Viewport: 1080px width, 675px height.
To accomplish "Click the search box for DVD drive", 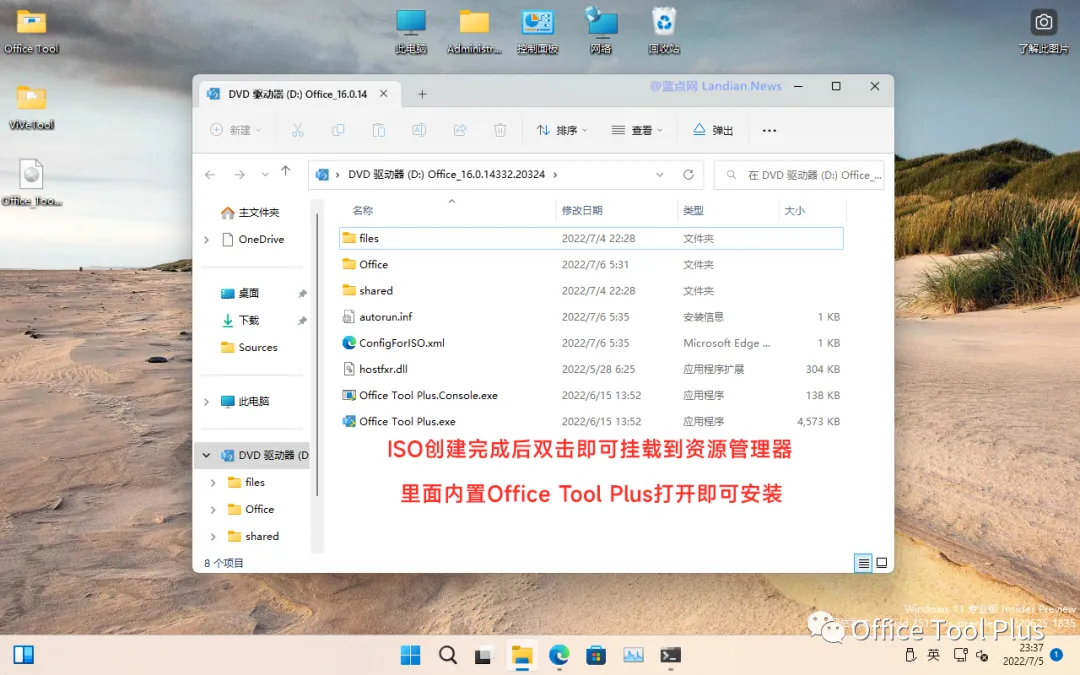I will tap(799, 175).
